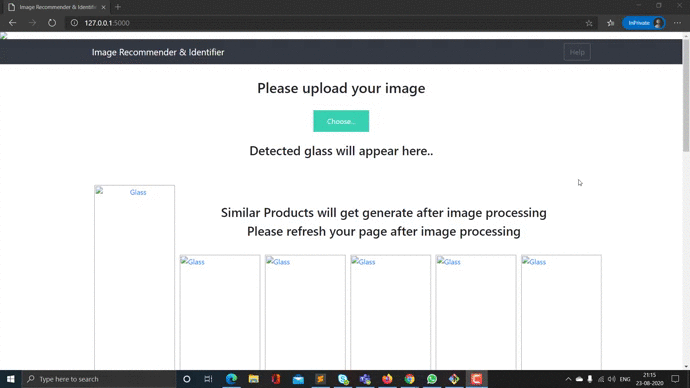690x388 pixels.
Task: Open the red Camtasia recorder taskbar icon
Action: pyautogui.click(x=477, y=379)
